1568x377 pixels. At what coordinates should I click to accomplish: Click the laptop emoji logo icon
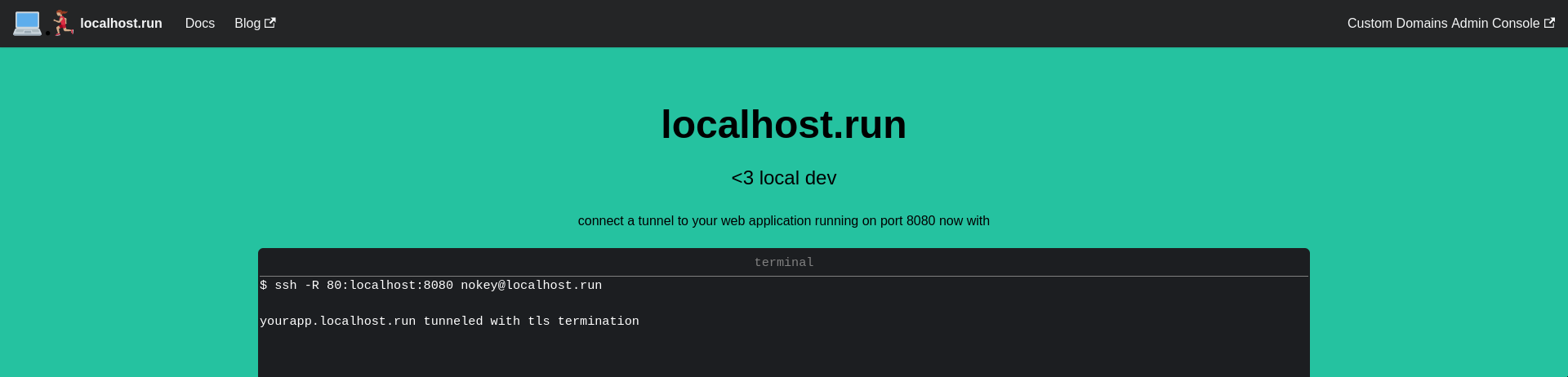pos(27,23)
